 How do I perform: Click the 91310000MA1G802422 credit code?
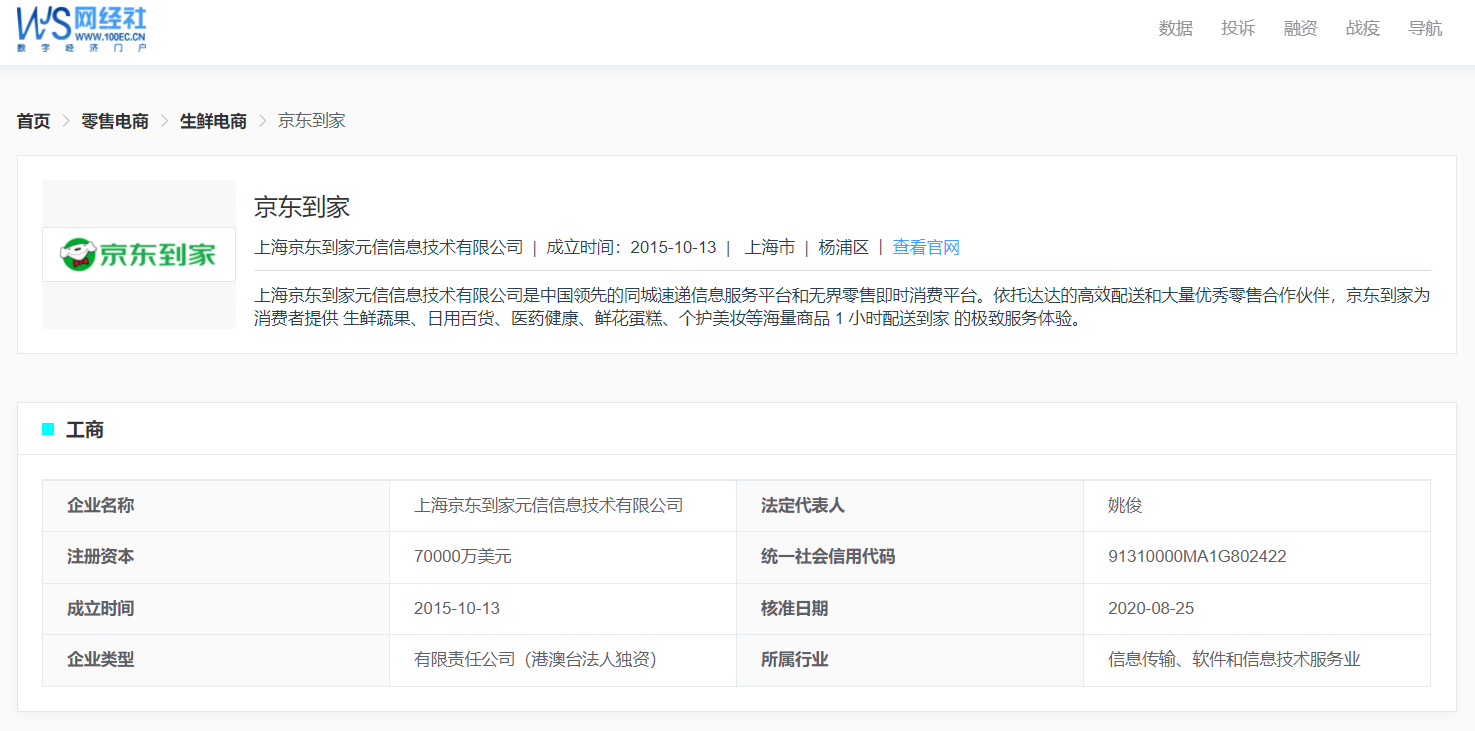pos(1197,557)
